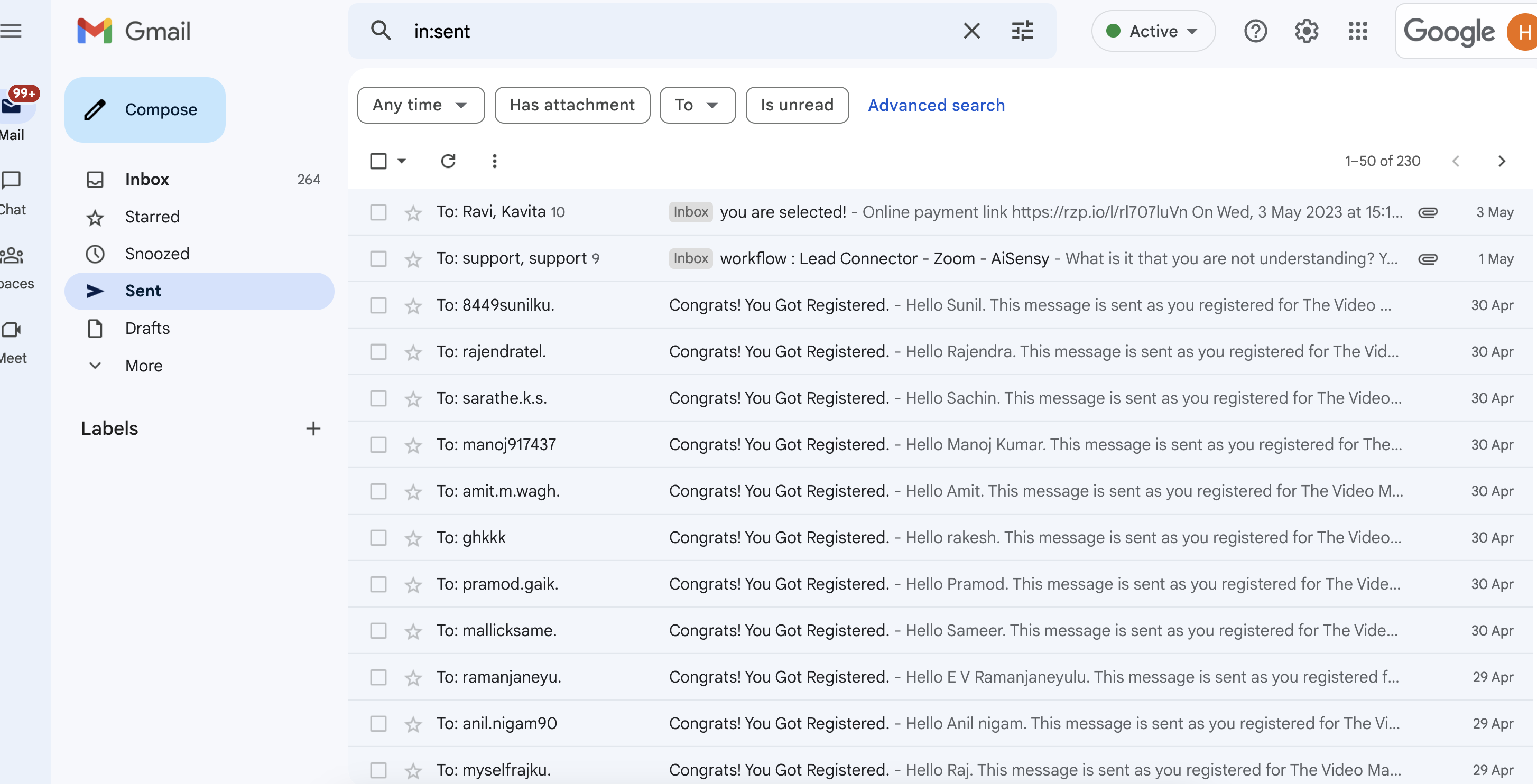Image resolution: width=1537 pixels, height=784 pixels.
Task: Open Advanced search link
Action: (936, 105)
